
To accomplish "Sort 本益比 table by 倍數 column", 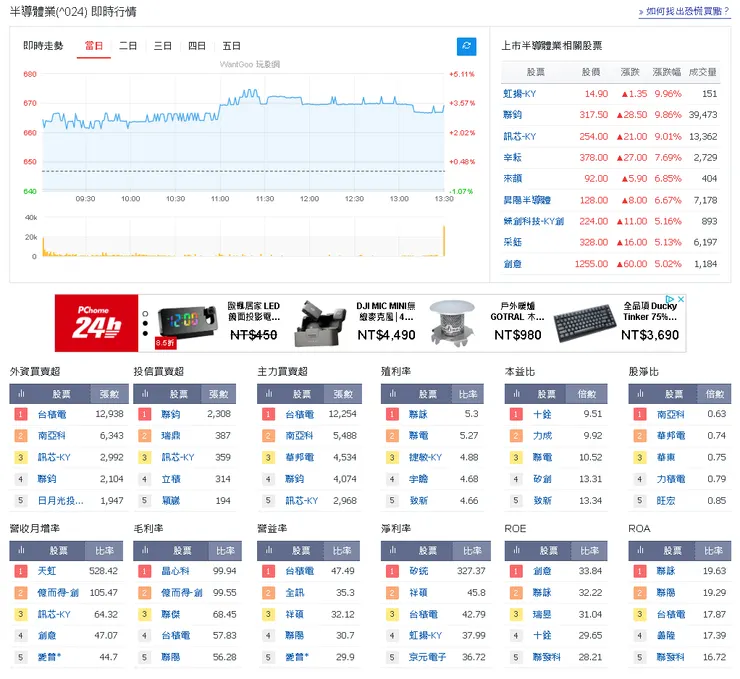I will coord(587,394).
